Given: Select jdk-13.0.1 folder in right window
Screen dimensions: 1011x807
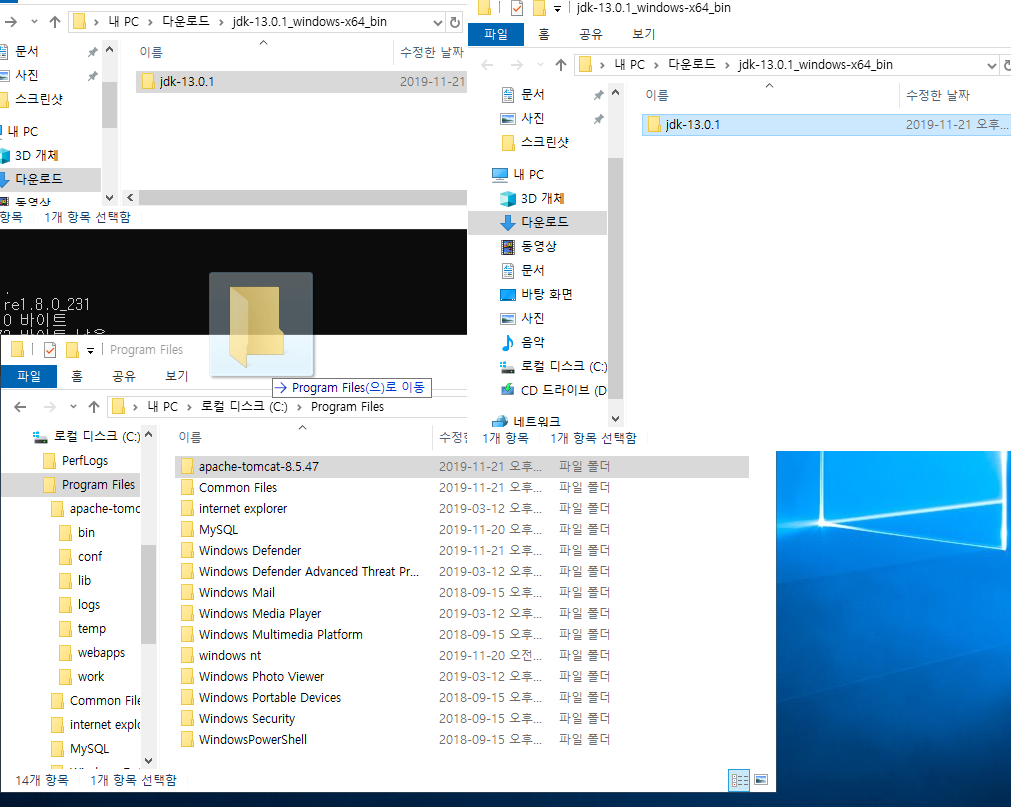Looking at the screenshot, I should [x=826, y=124].
